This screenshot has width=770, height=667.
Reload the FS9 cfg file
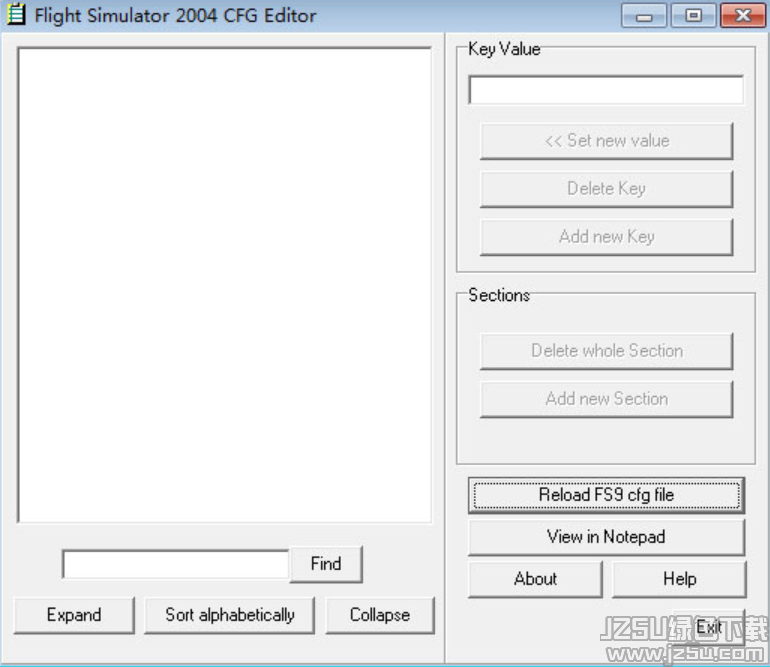pyautogui.click(x=606, y=495)
